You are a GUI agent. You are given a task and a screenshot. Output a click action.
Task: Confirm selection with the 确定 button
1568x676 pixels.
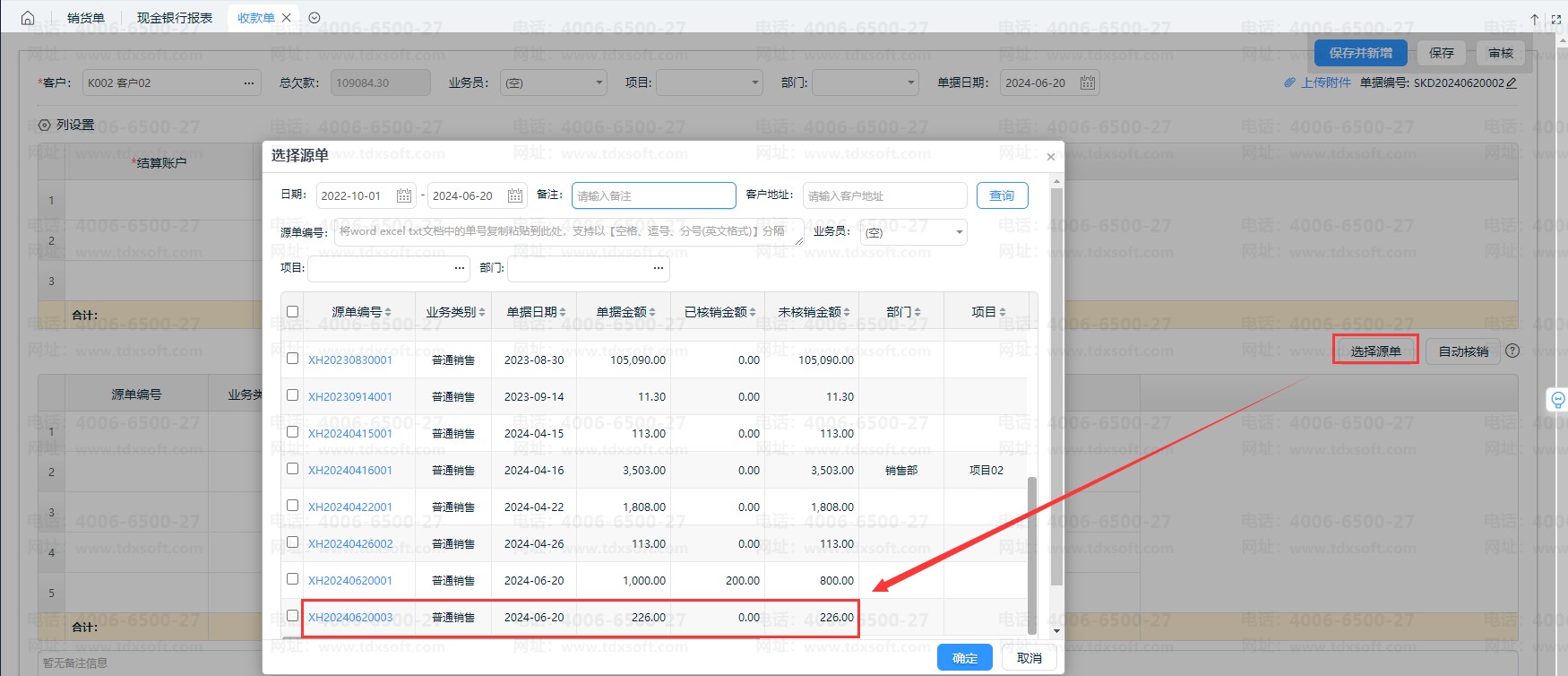(x=964, y=658)
